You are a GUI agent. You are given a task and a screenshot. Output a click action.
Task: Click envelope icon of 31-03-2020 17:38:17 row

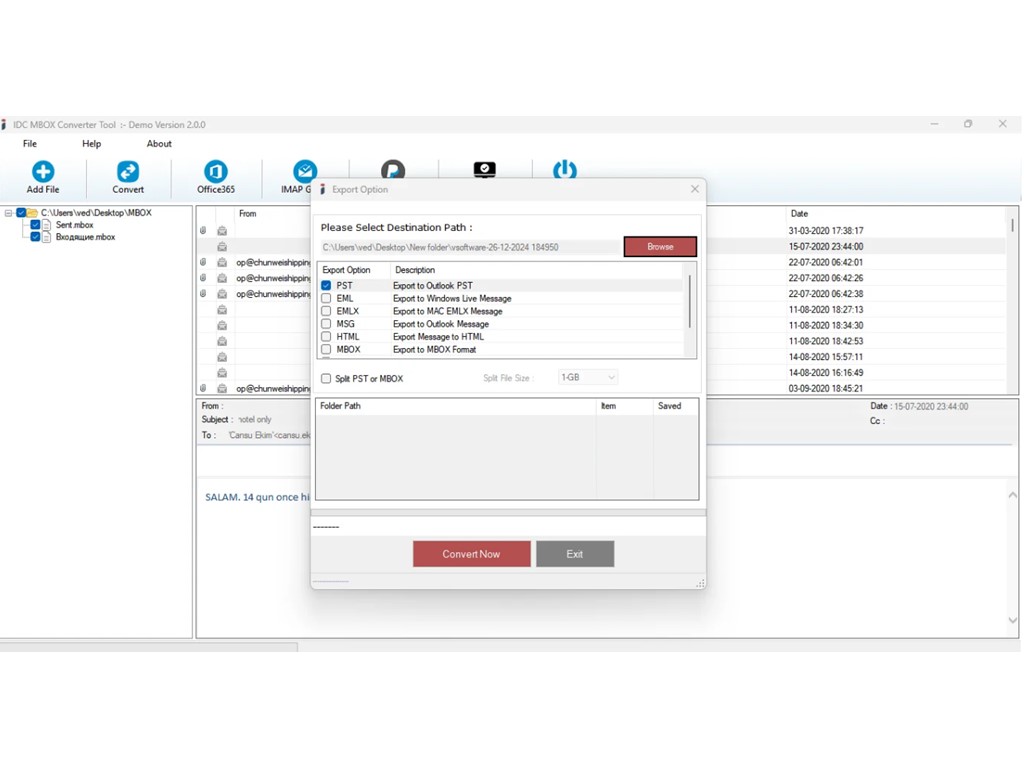coord(222,231)
